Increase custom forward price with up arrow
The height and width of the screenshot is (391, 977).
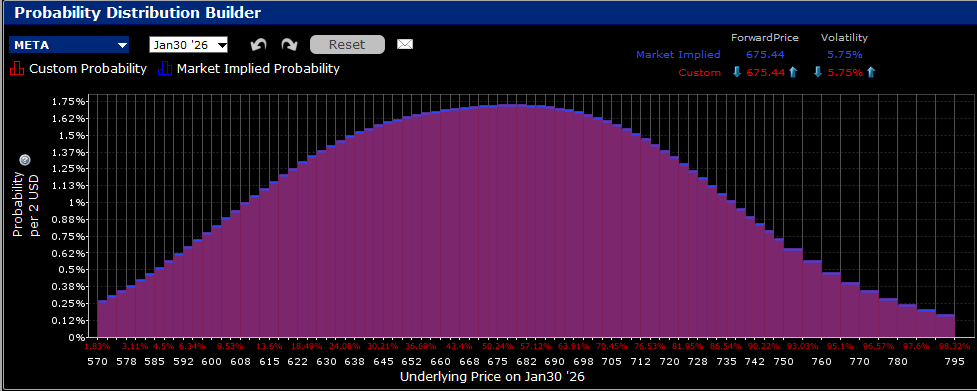[793, 72]
